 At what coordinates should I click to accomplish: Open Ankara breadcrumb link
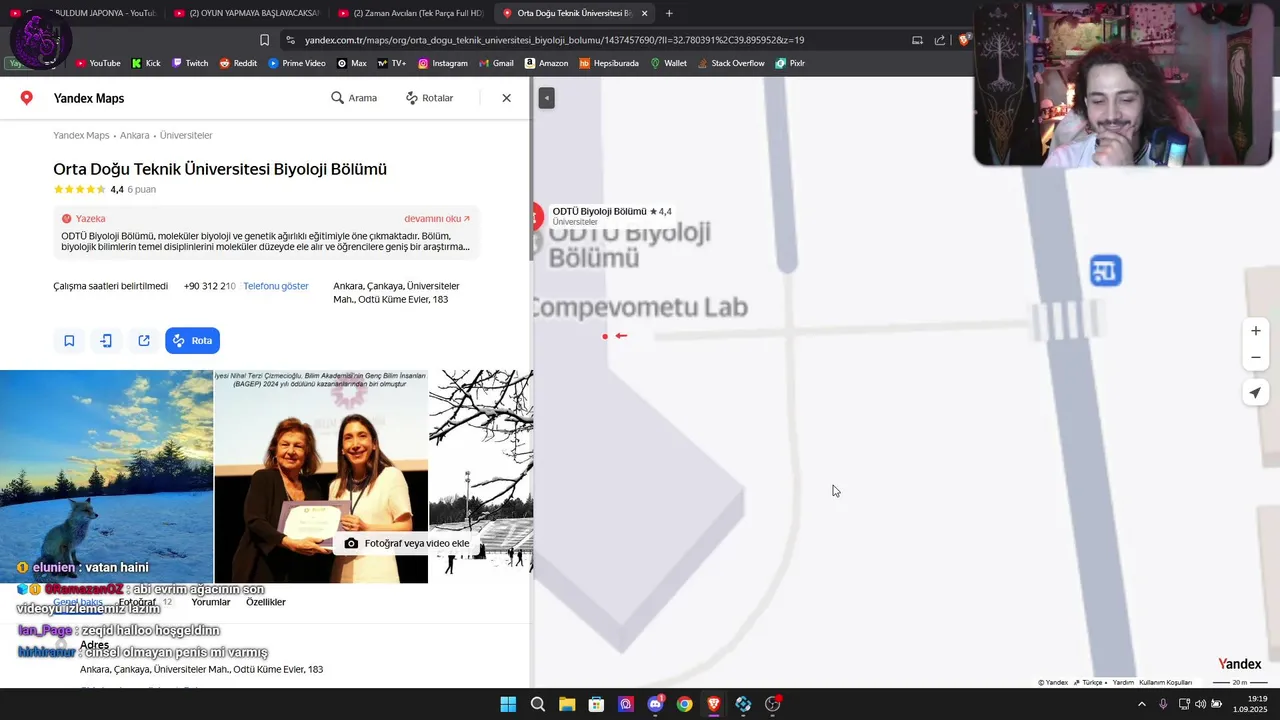coord(134,135)
